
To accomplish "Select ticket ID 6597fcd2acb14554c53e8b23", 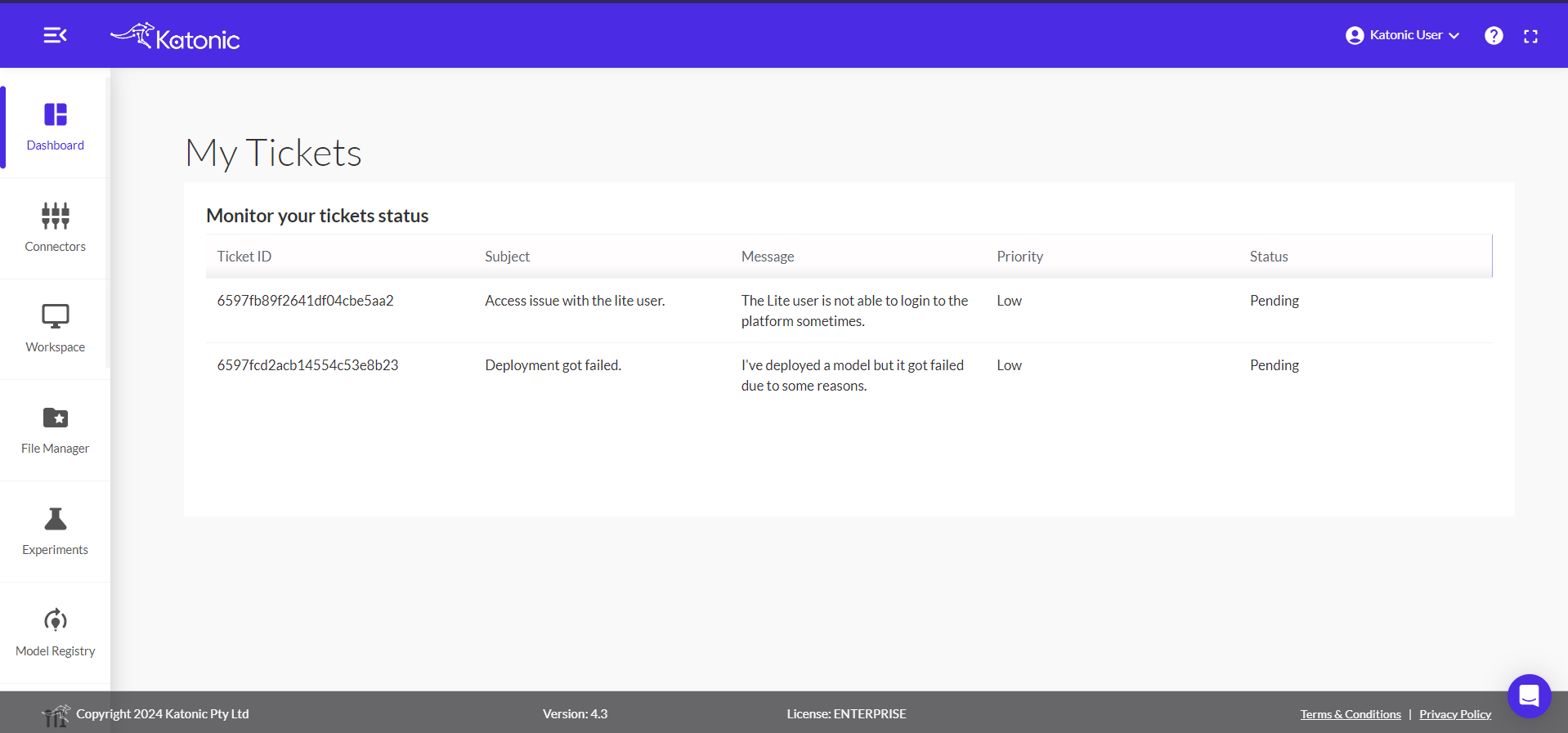I will pos(307,365).
